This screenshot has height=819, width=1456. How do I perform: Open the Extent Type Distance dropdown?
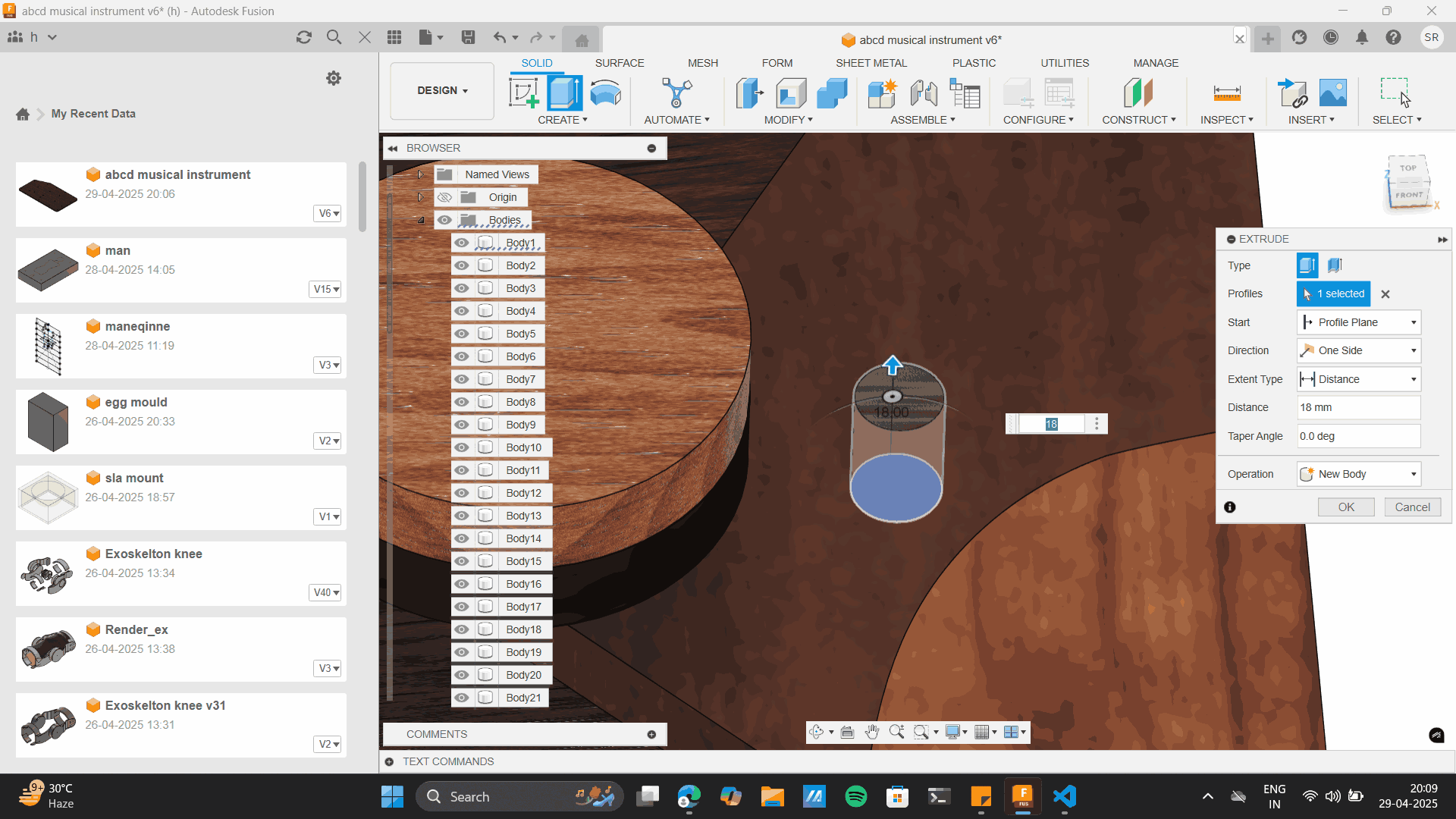[x=1358, y=379]
